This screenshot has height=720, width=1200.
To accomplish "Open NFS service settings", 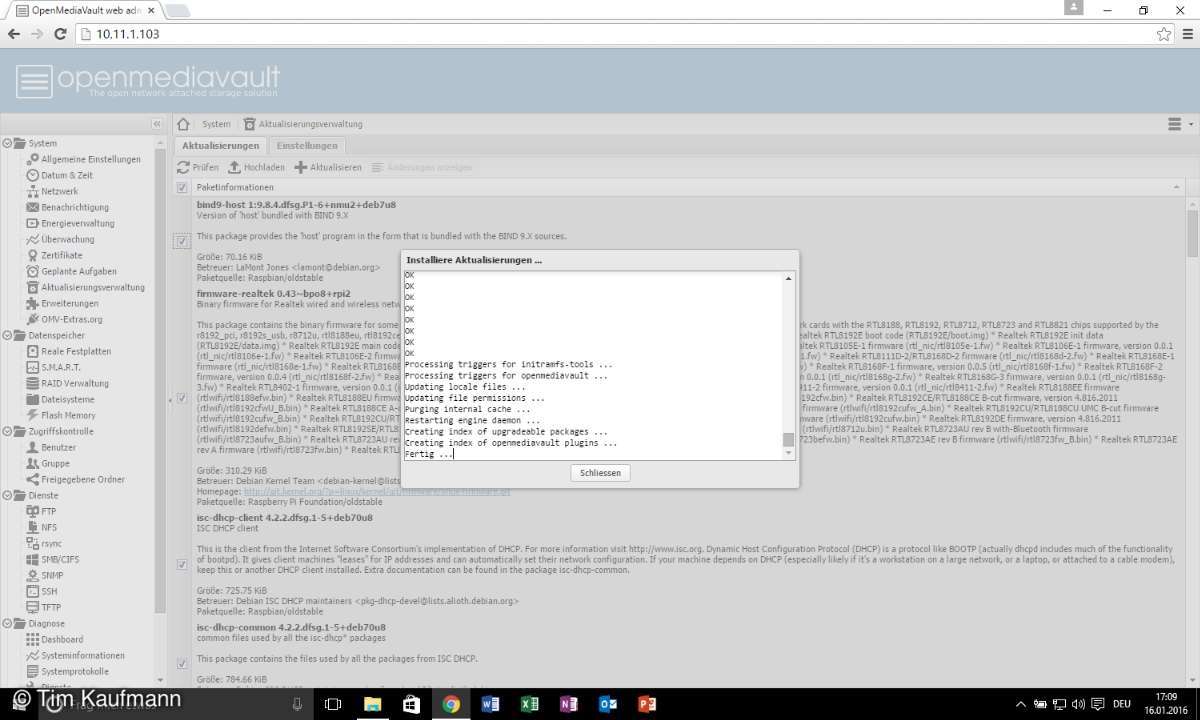I will coord(49,527).
